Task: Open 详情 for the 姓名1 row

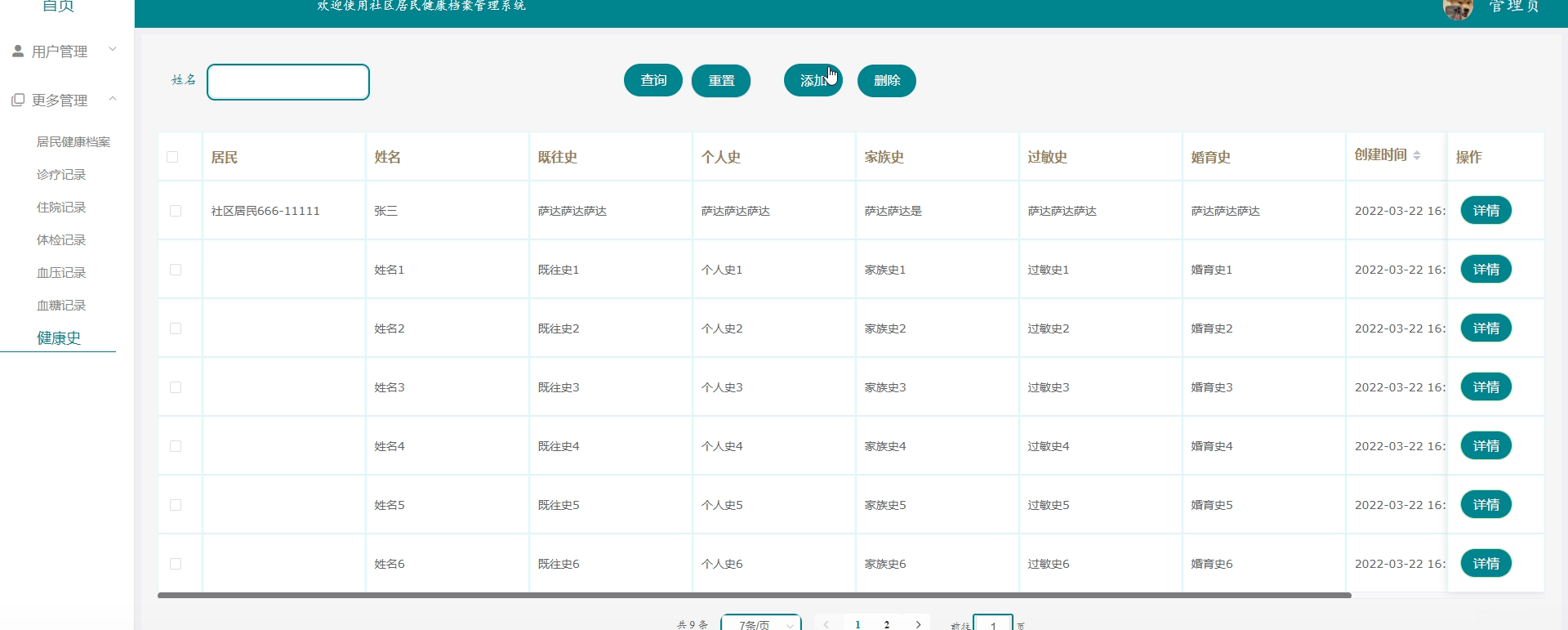Action: pyautogui.click(x=1486, y=270)
